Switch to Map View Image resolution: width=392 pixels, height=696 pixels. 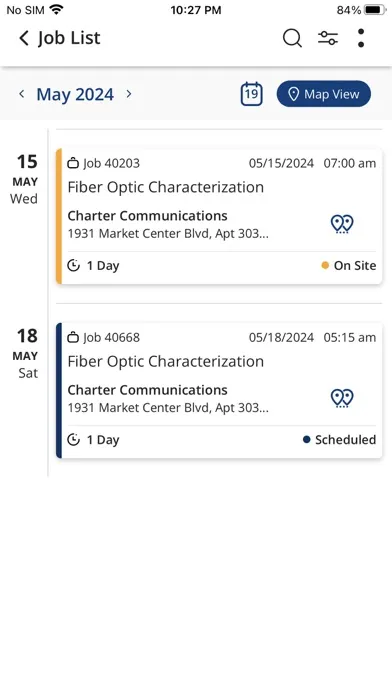coord(324,94)
